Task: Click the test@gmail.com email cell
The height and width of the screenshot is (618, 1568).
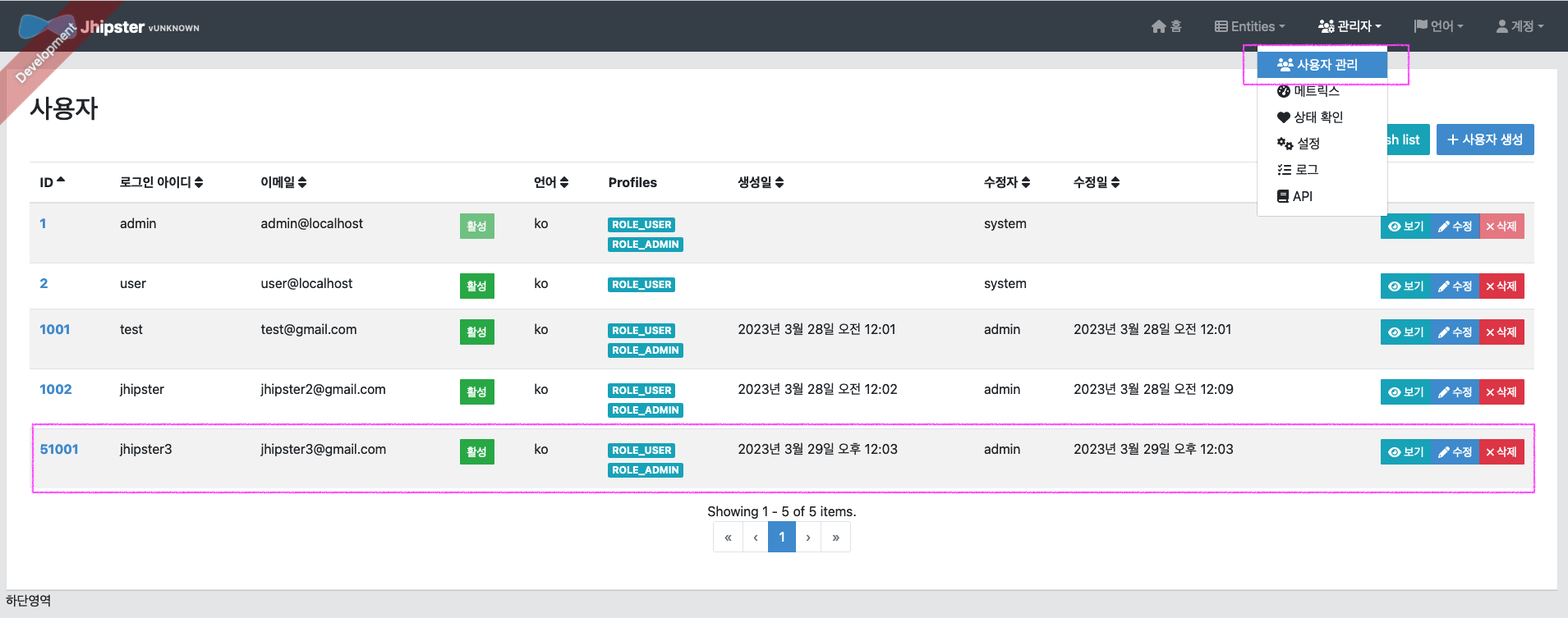Action: 309,329
